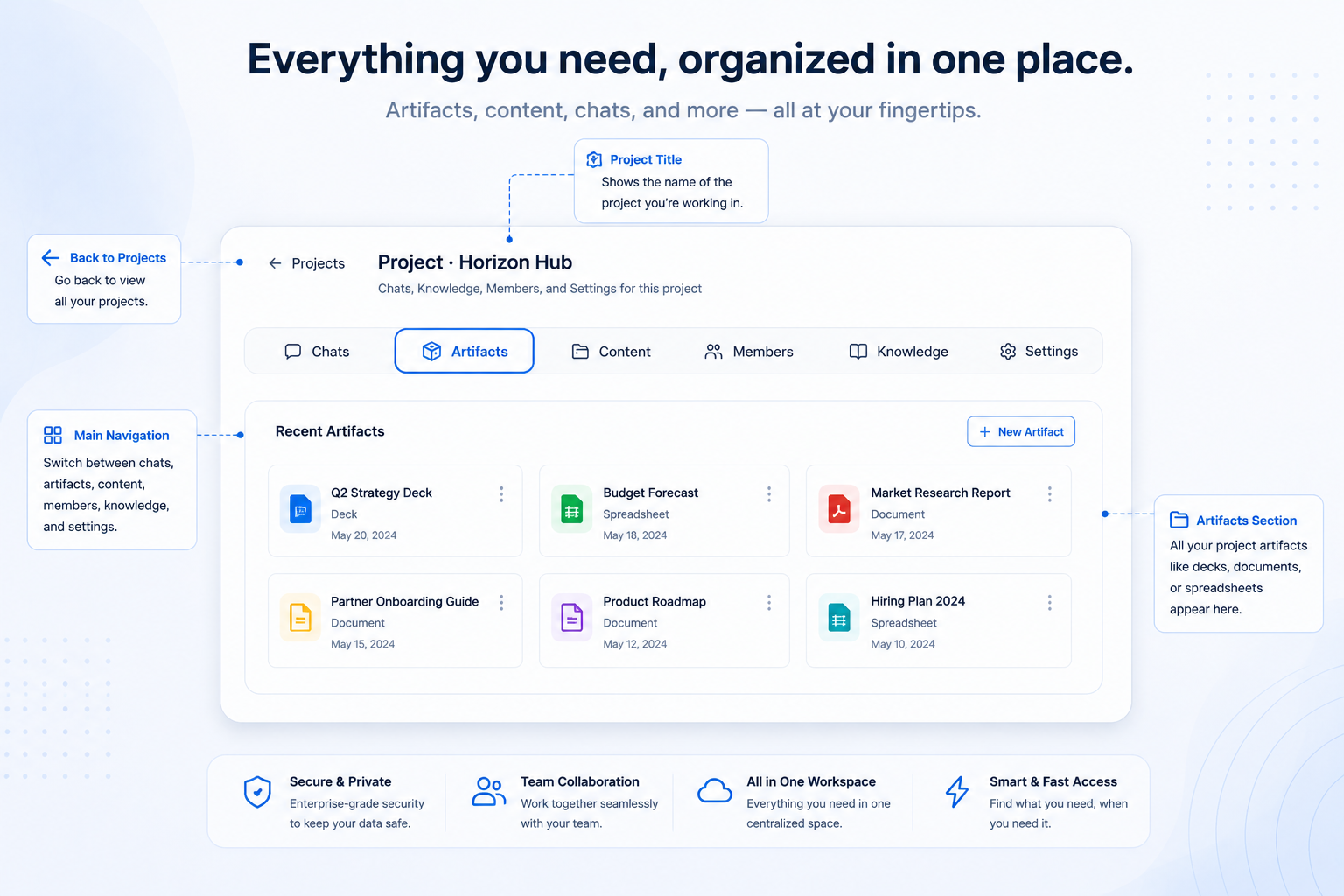Click the Projects back link
The image size is (1344, 896).
(x=306, y=263)
